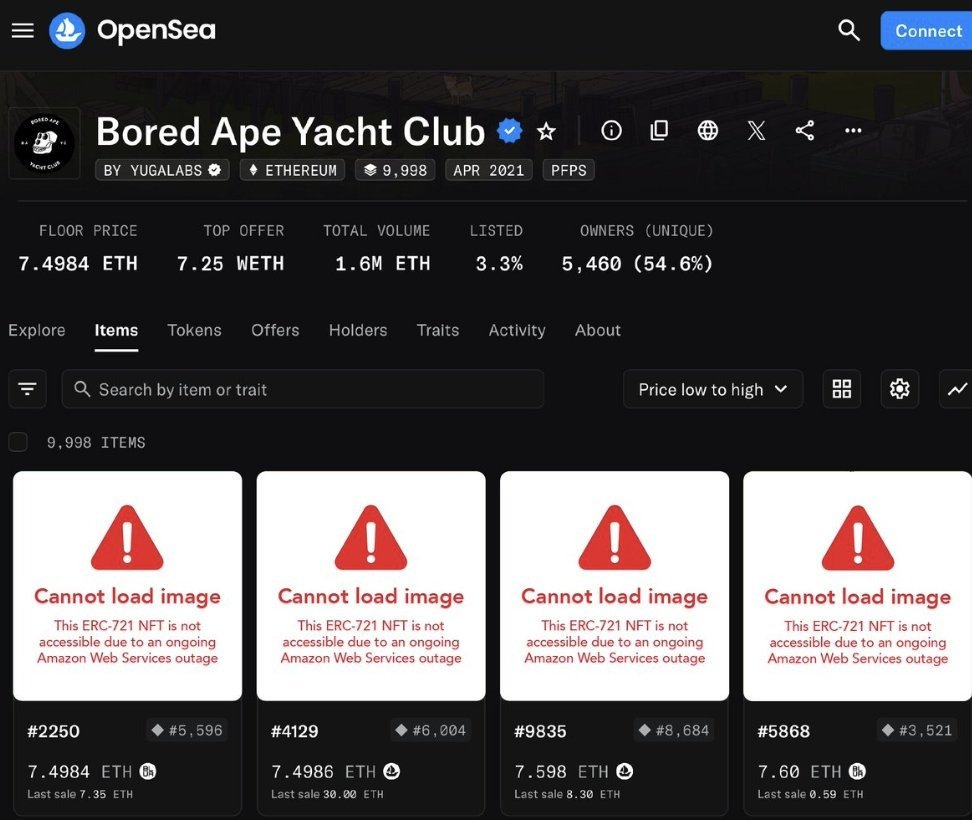Click the rarity rank #8,684 badge
Screen dimensions: 972x820
coord(674,730)
